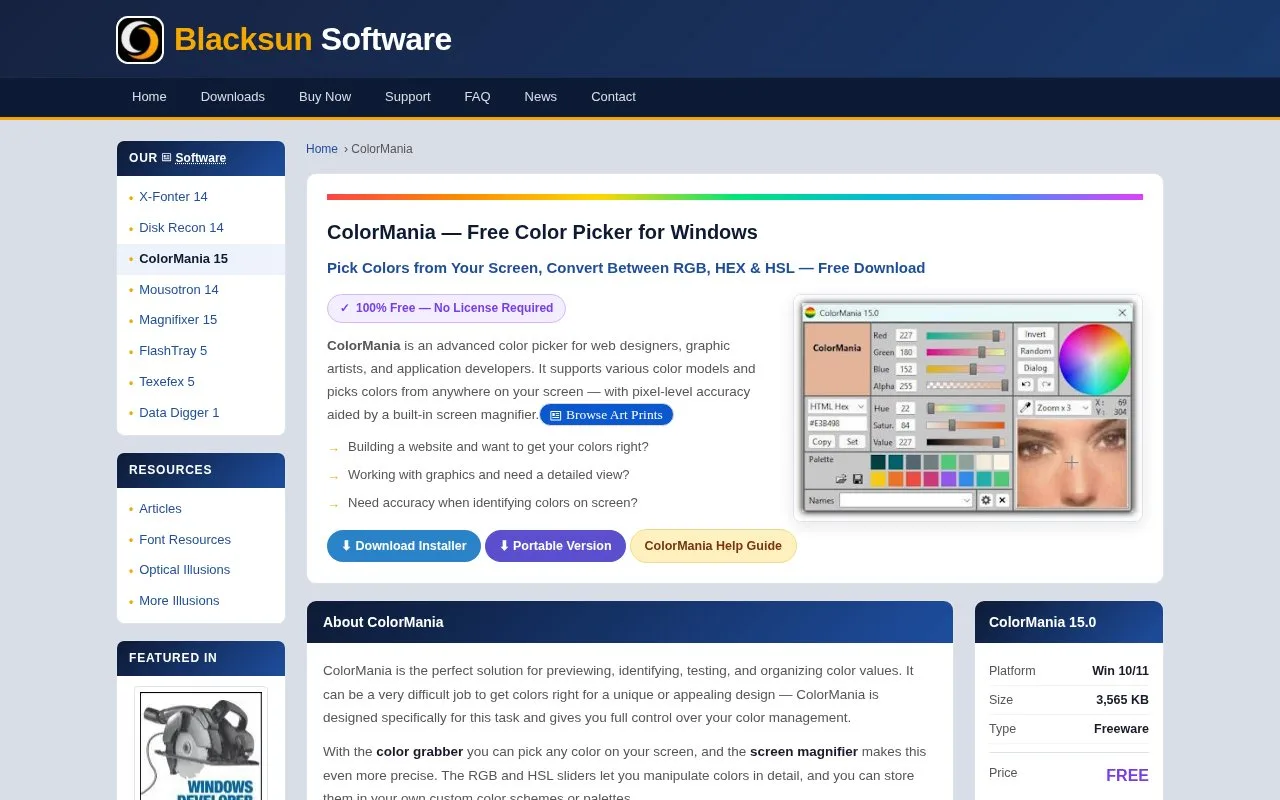1280x800 pixels.
Task: Open the News navigation item
Action: (x=541, y=97)
